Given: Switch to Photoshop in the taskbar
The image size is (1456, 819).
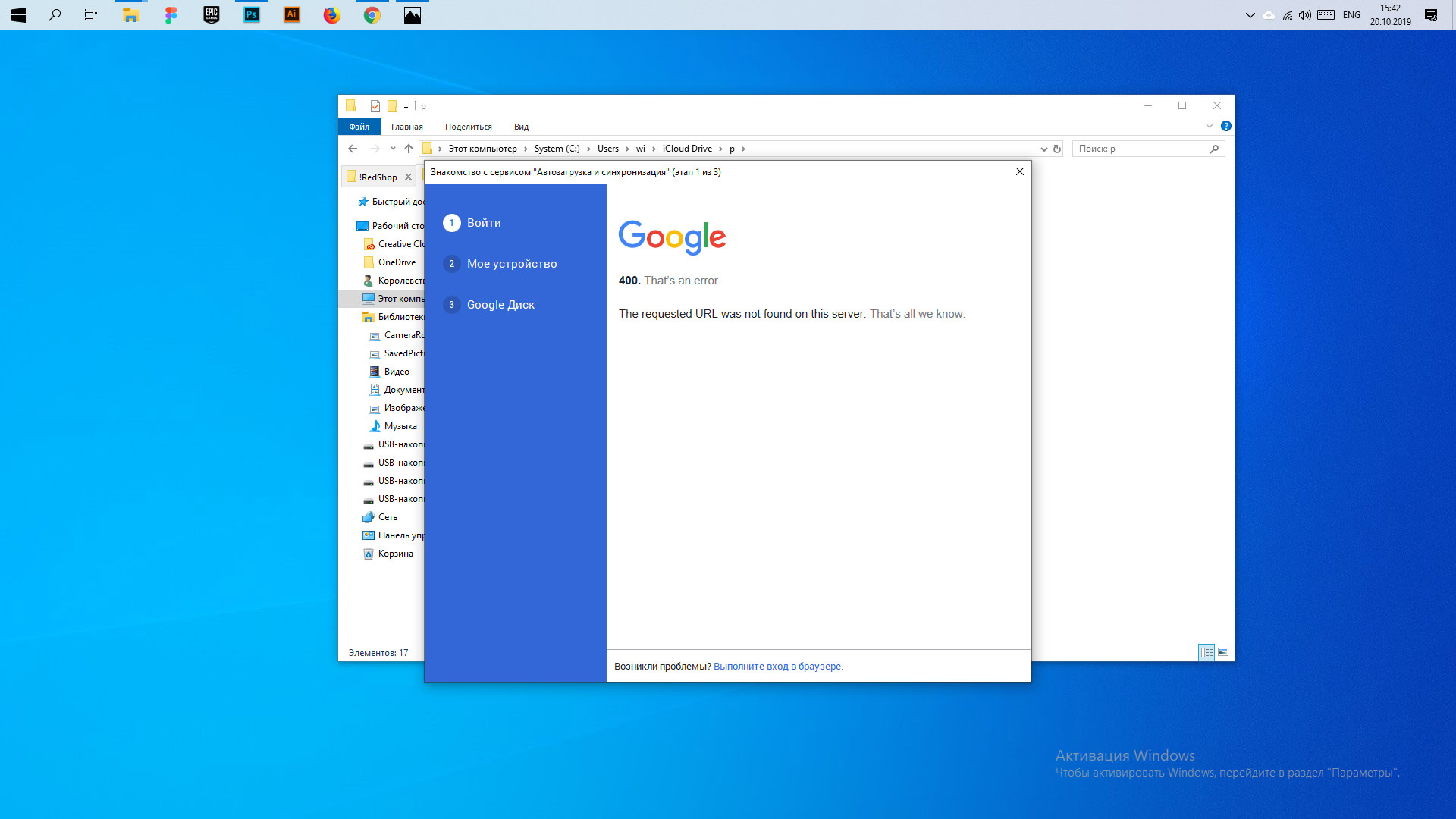Looking at the screenshot, I should click(x=251, y=15).
